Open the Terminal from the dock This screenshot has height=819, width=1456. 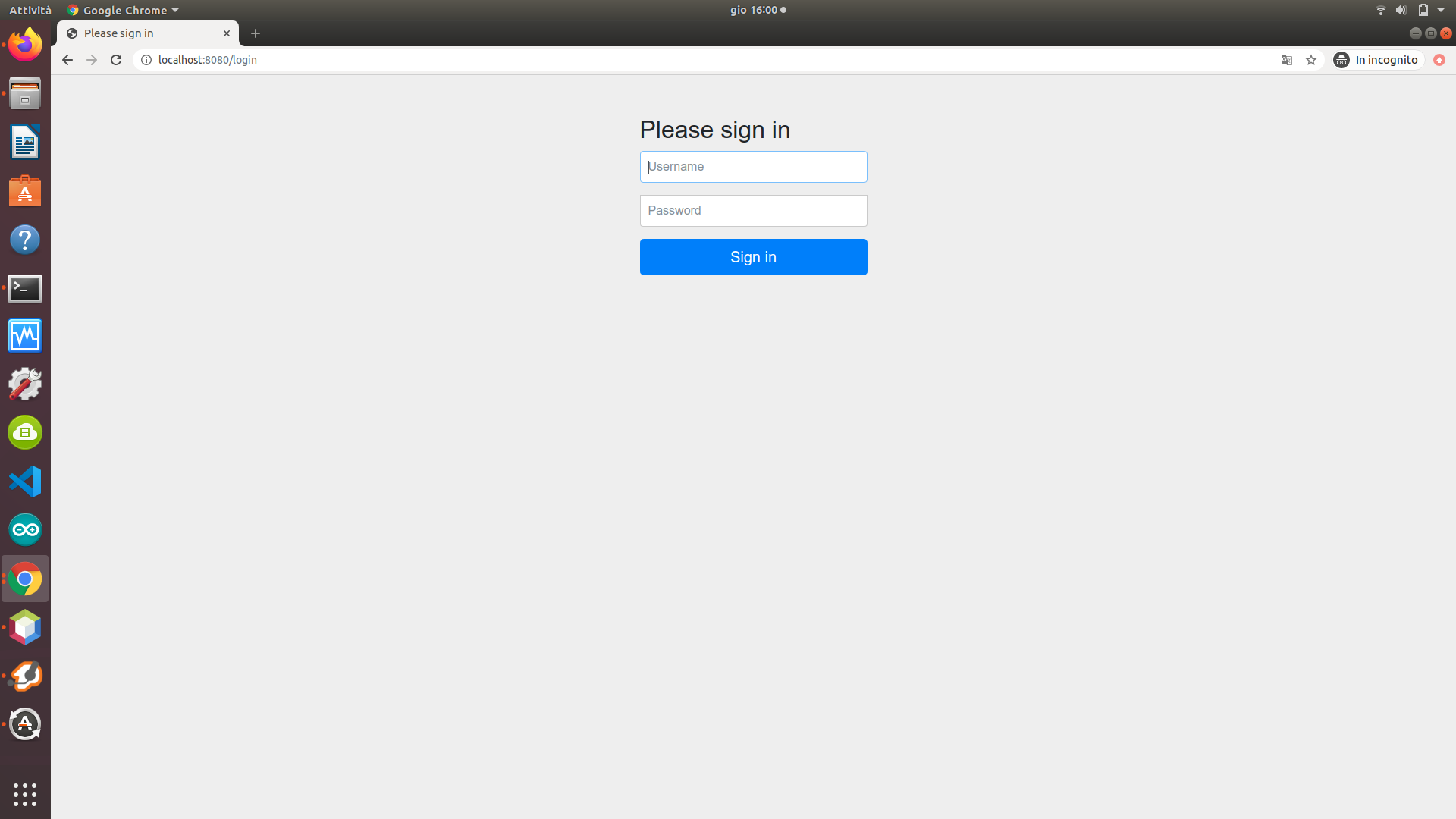(25, 288)
